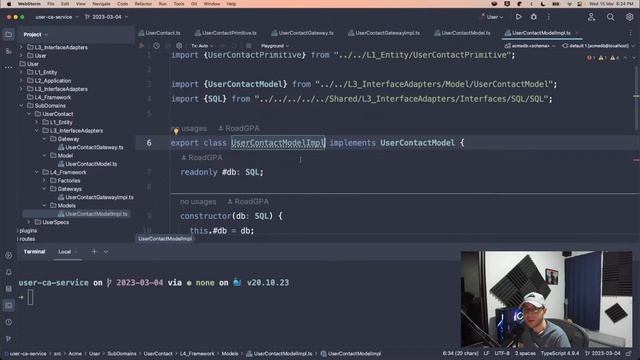Start debugging with the bug icon
Image resolution: width=640 pixels, height=360 pixels.
click(x=533, y=17)
